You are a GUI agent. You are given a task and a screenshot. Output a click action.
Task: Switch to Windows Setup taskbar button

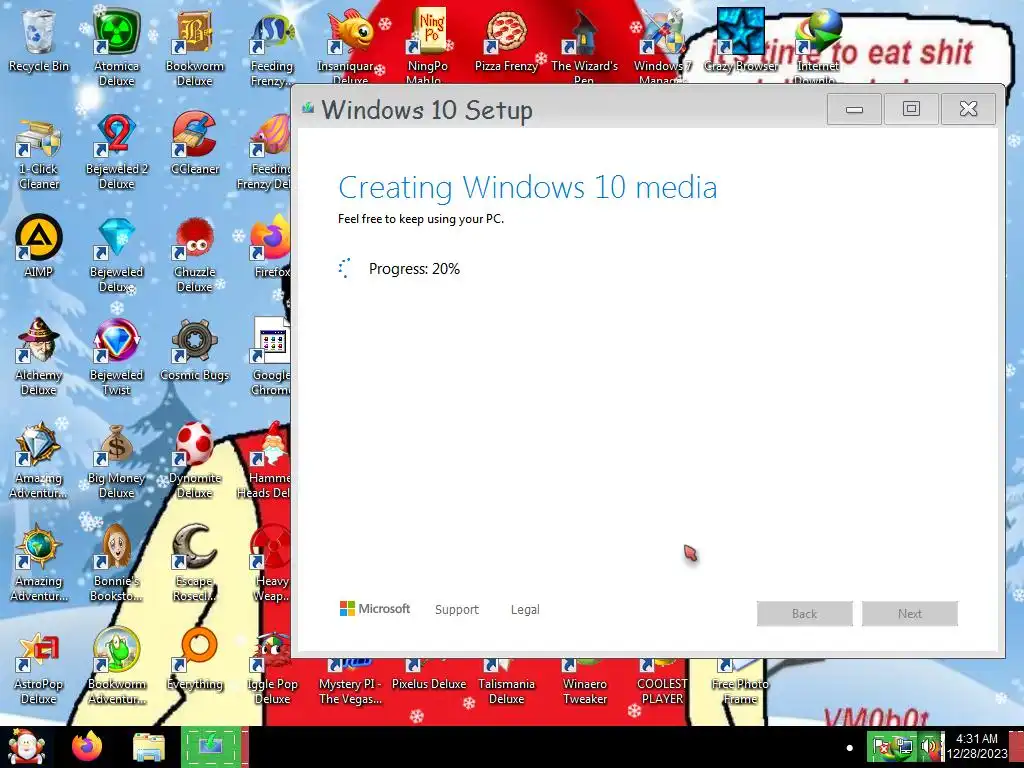coord(212,747)
